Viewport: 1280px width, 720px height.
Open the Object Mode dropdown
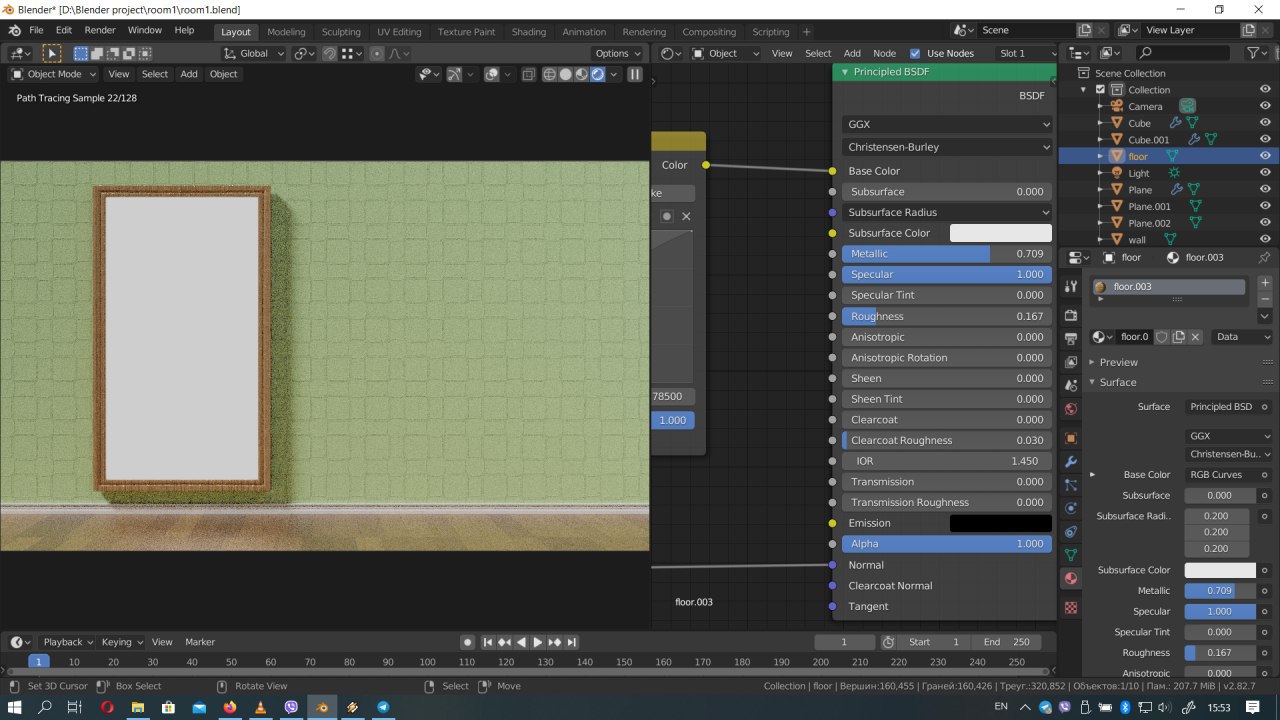click(54, 74)
